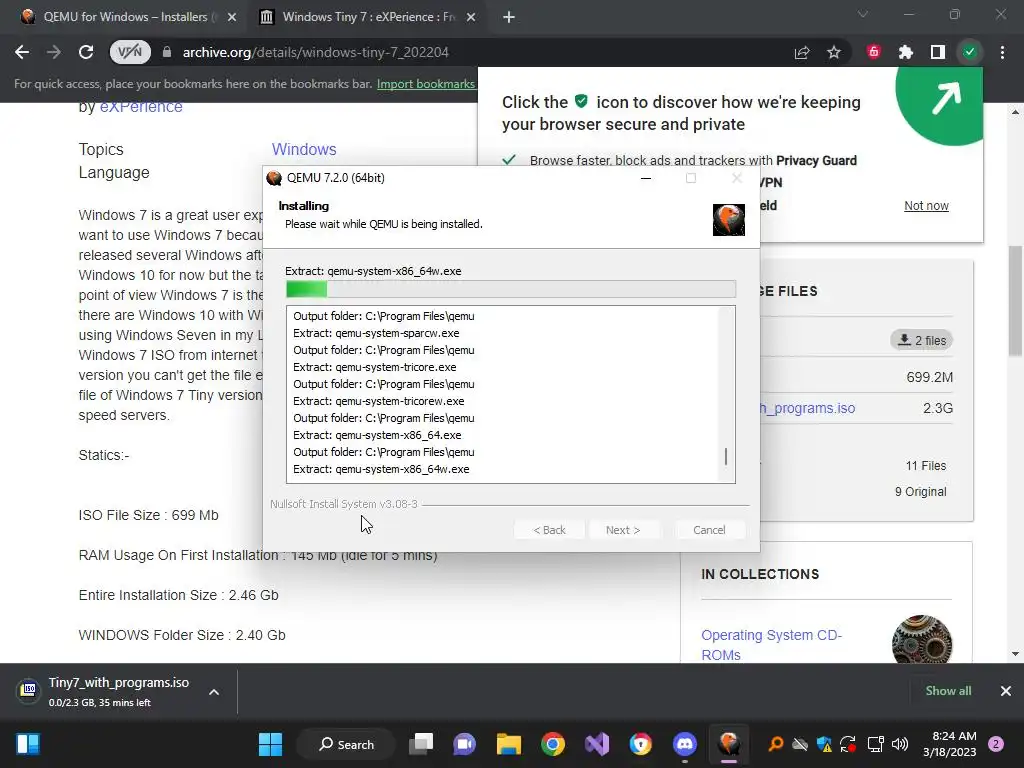Download the 2 files button

point(921,340)
